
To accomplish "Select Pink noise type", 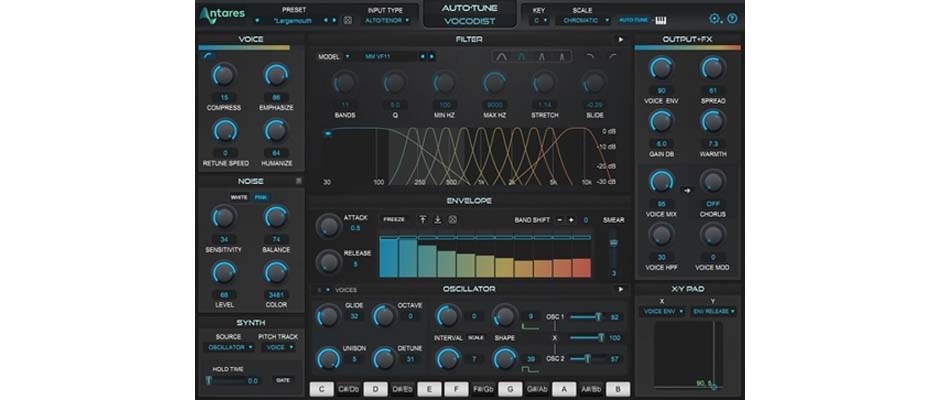I will pyautogui.click(x=261, y=197).
